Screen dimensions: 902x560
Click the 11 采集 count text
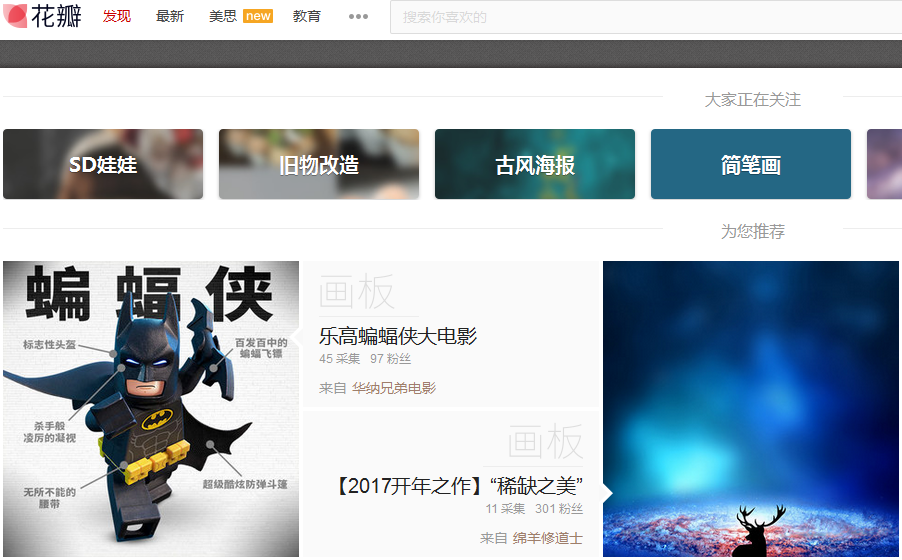pyautogui.click(x=505, y=509)
